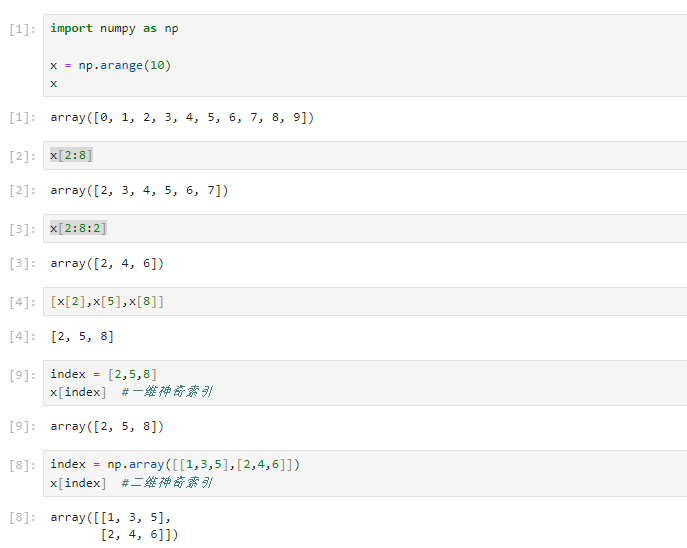Click the [2, 5, 8] list output
Image resolution: width=687 pixels, height=548 pixels.
point(82,336)
